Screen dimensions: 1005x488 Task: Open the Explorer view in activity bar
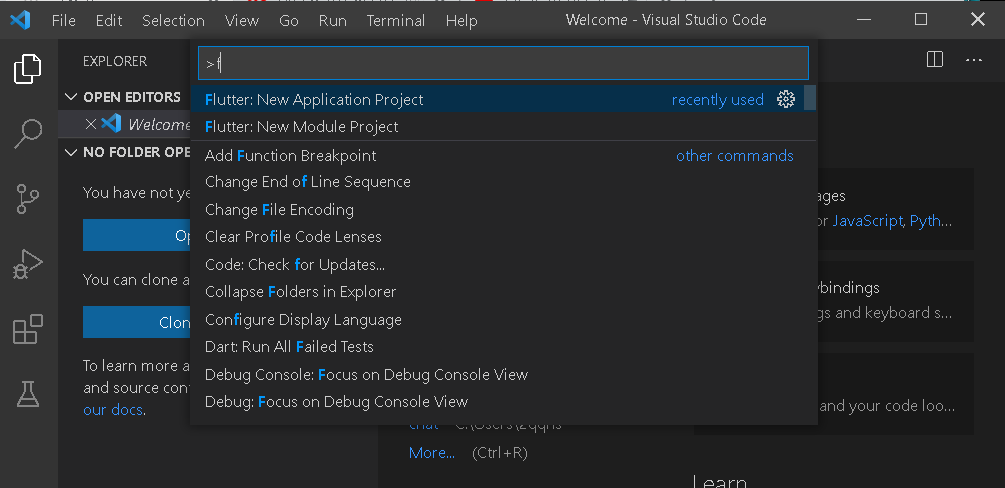click(28, 69)
